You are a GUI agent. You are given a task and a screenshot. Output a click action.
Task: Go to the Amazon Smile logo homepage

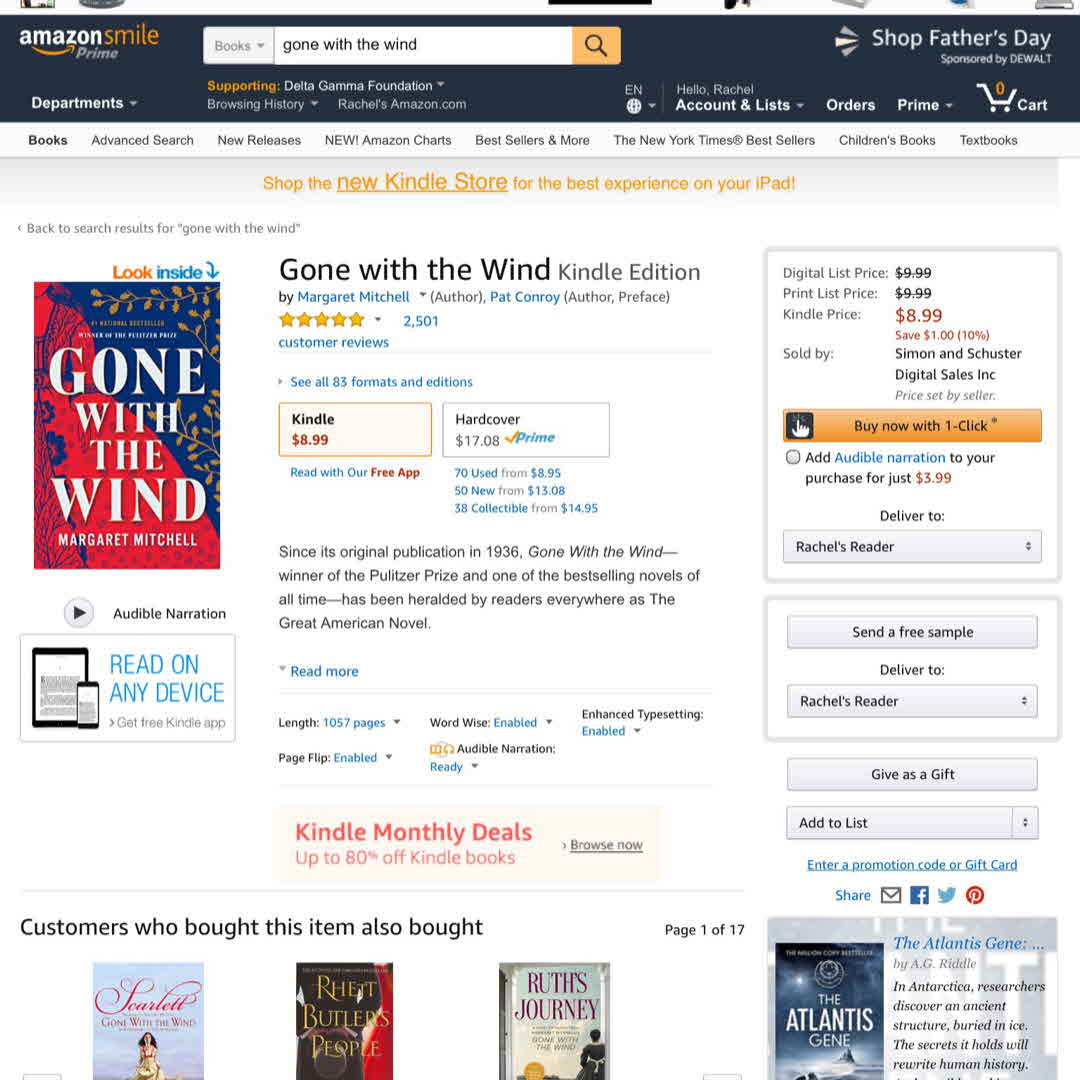89,41
